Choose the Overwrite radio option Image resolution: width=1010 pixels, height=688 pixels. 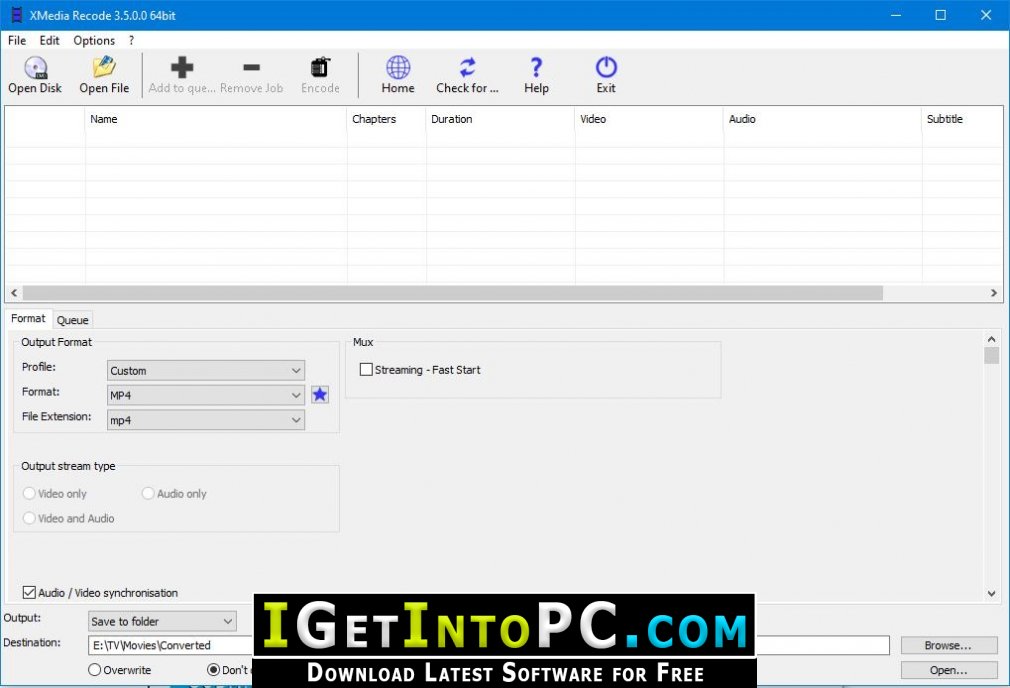(x=95, y=670)
